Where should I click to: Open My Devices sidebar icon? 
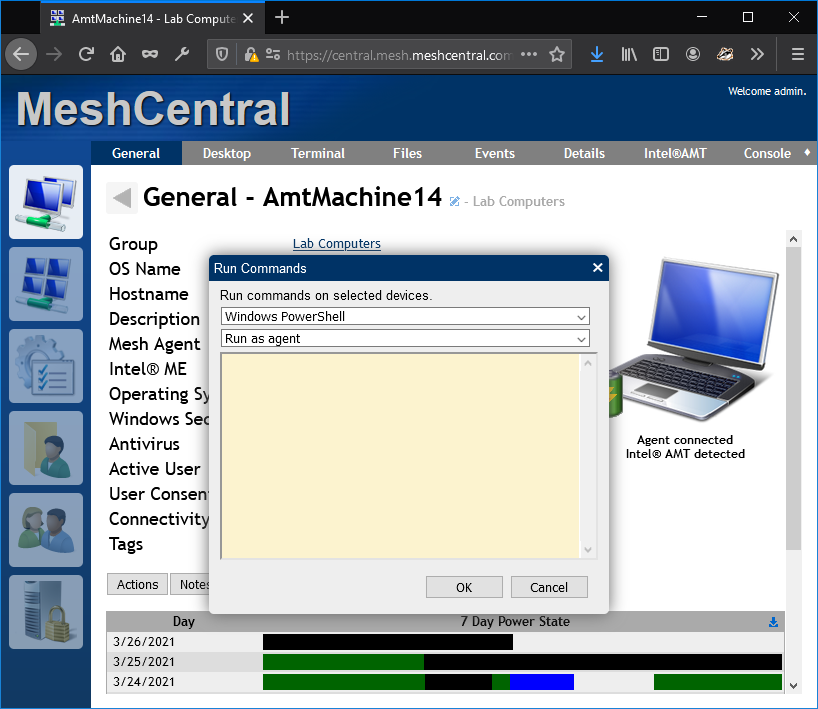[x=46, y=202]
